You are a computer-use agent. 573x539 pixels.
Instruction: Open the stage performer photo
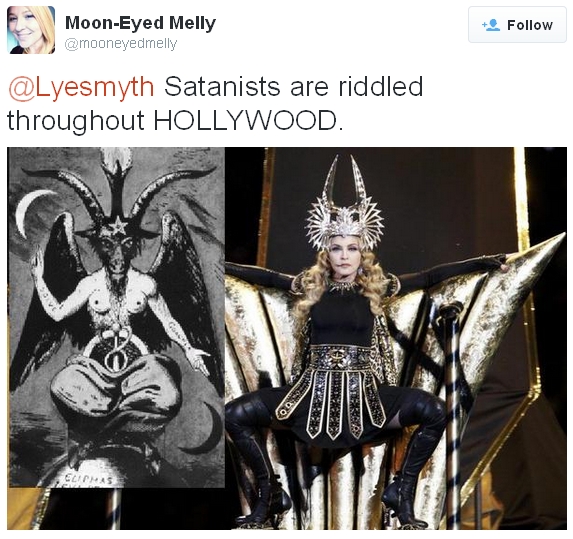pos(396,338)
